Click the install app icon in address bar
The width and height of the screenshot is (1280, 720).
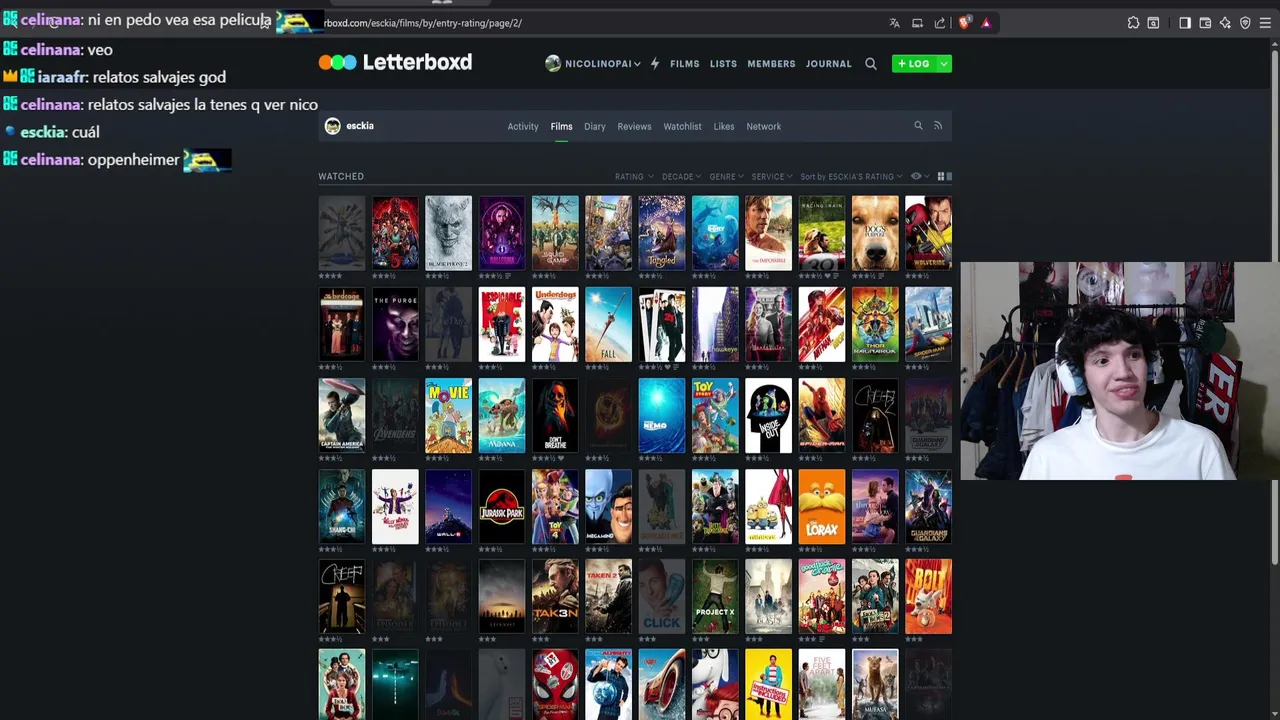coord(917,23)
